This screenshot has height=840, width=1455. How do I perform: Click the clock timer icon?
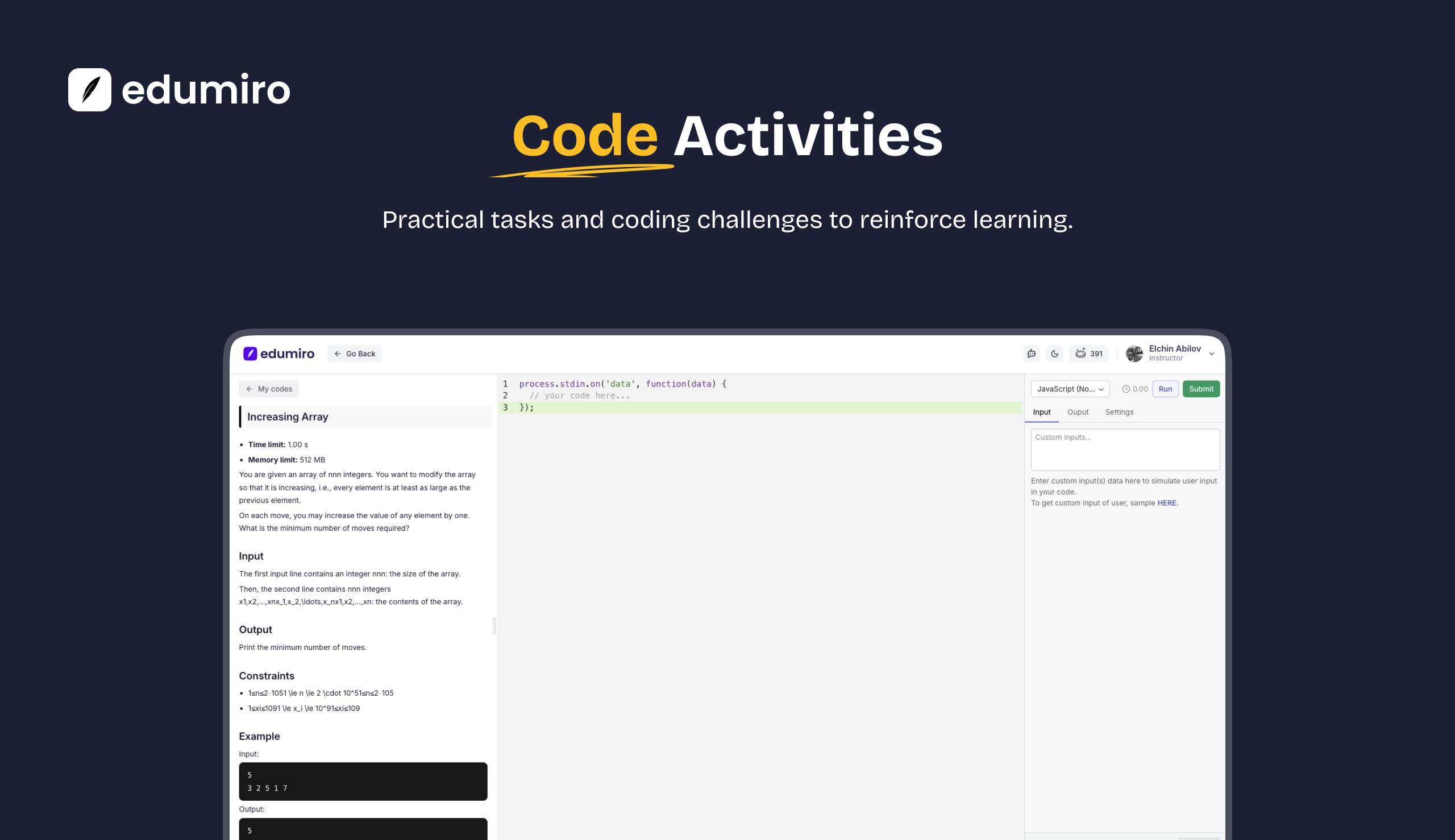click(x=1125, y=389)
